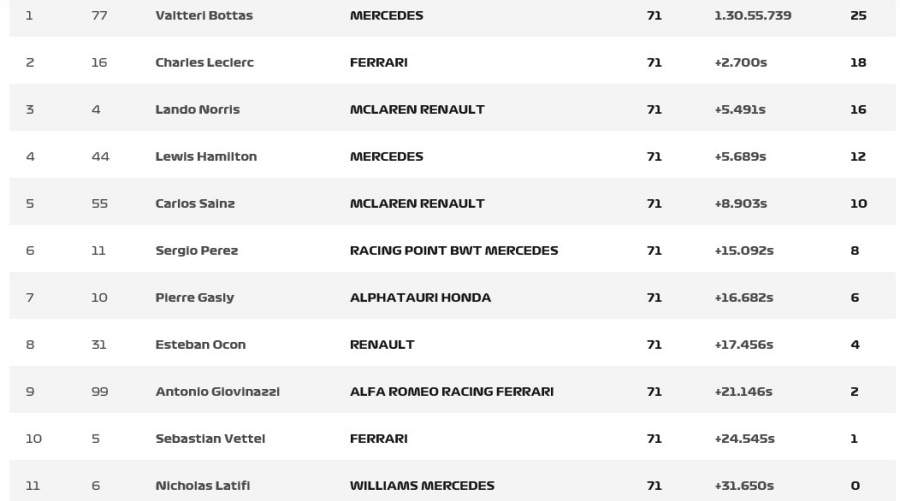Click car number 77 cell
The image size is (900, 501).
pos(99,15)
